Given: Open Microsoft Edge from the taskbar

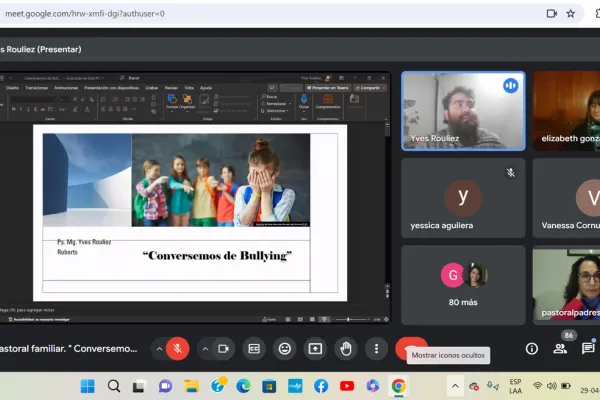Looking at the screenshot, I should click(x=243, y=386).
